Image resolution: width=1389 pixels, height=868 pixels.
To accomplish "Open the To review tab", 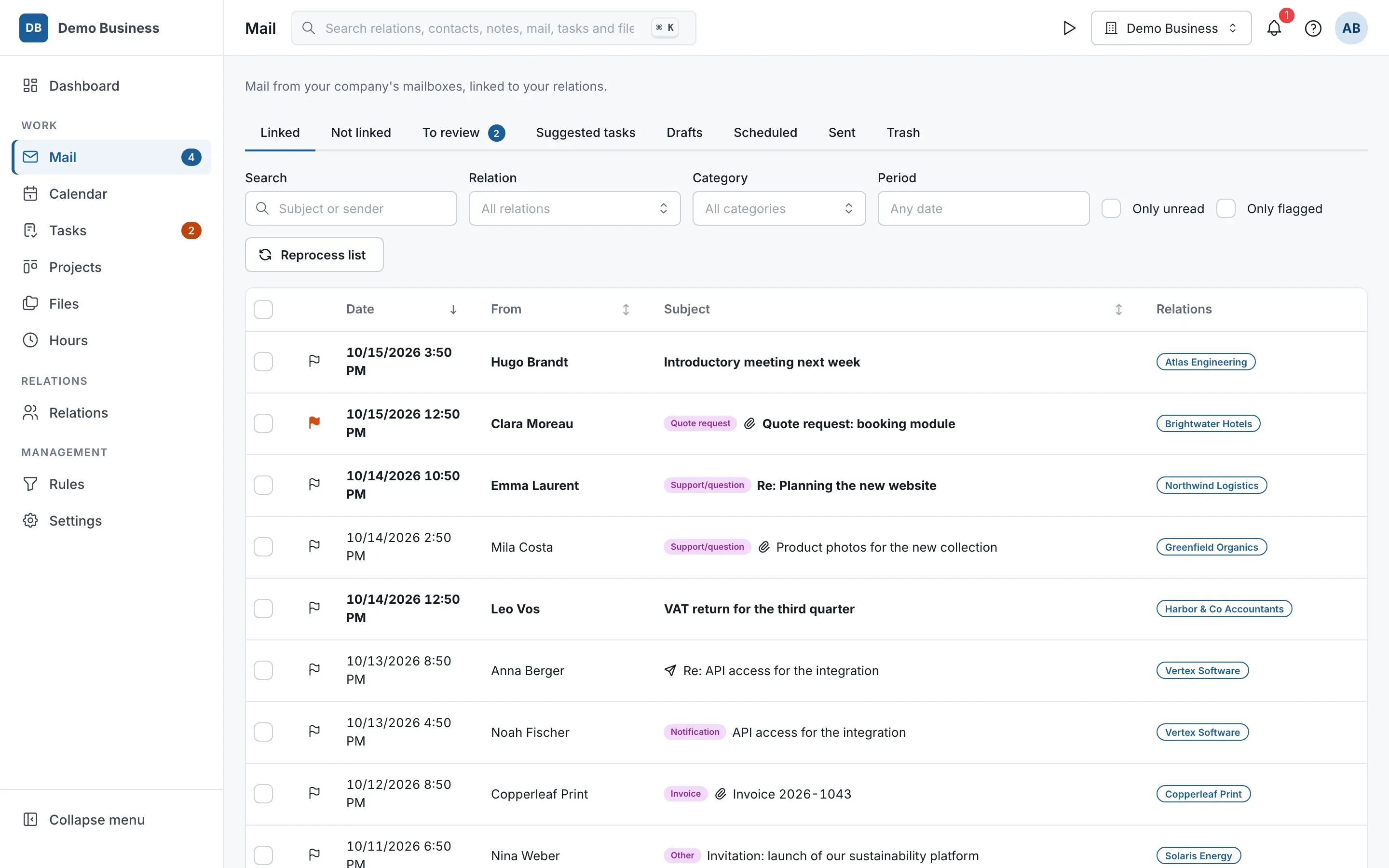I will [463, 133].
